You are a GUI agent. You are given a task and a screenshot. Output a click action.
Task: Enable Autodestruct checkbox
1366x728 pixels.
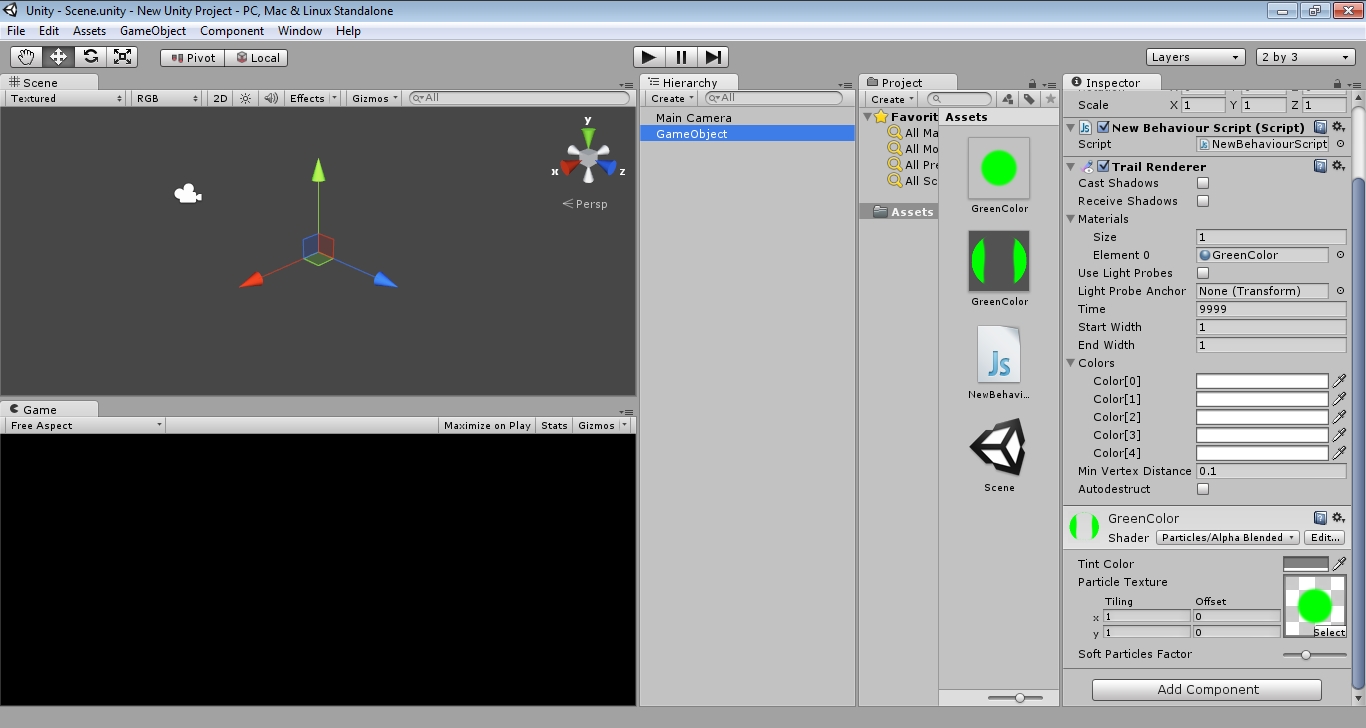tap(1203, 489)
